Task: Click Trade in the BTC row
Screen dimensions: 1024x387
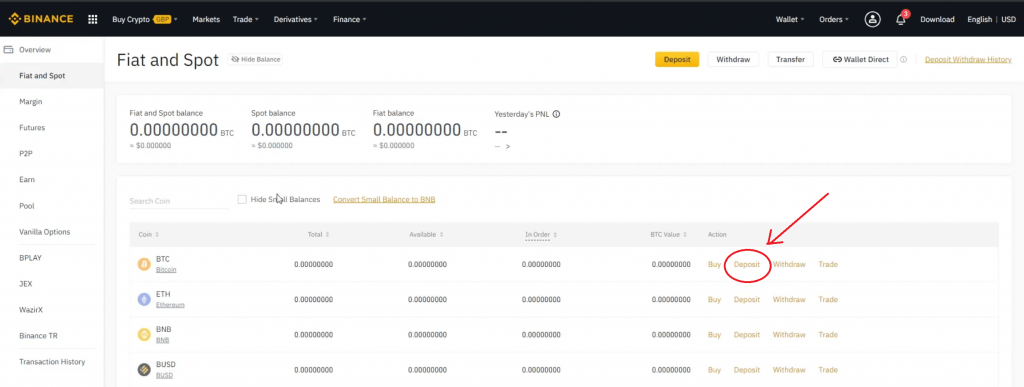Action: pos(827,264)
